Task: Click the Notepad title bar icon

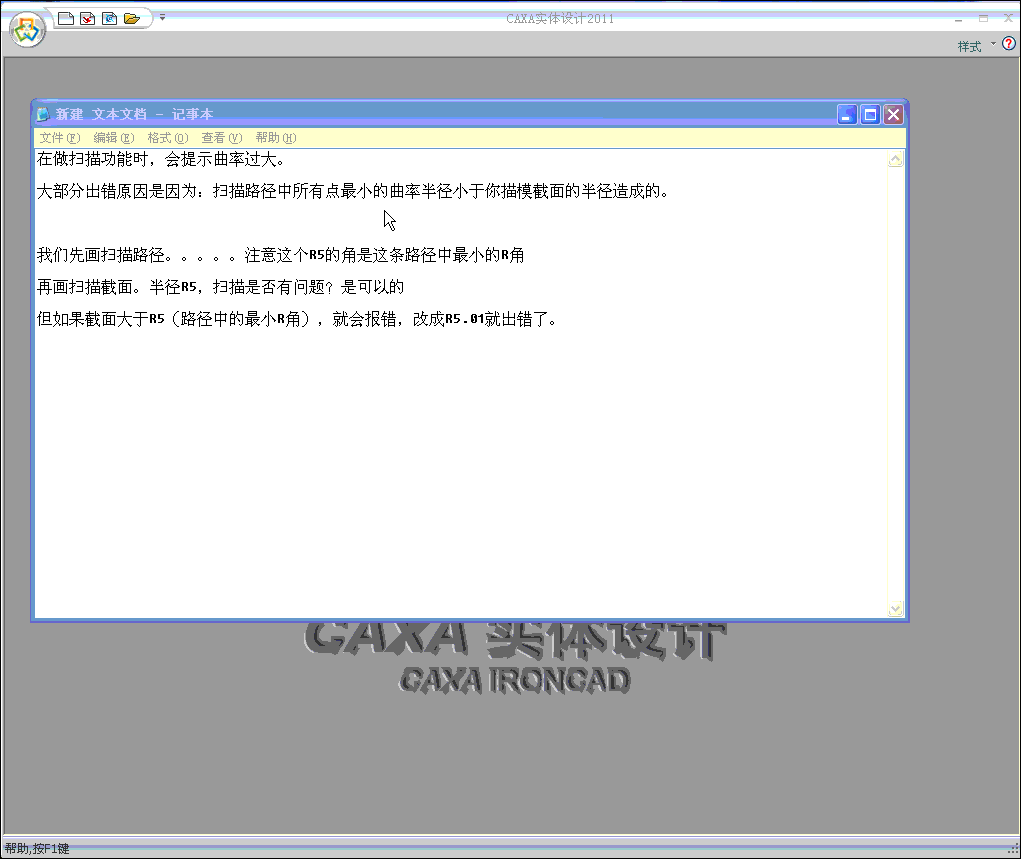Action: tap(43, 114)
